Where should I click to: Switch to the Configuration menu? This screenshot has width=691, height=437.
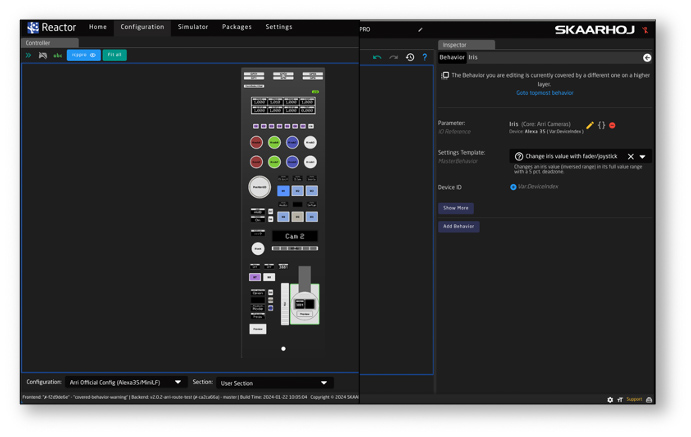point(142,27)
